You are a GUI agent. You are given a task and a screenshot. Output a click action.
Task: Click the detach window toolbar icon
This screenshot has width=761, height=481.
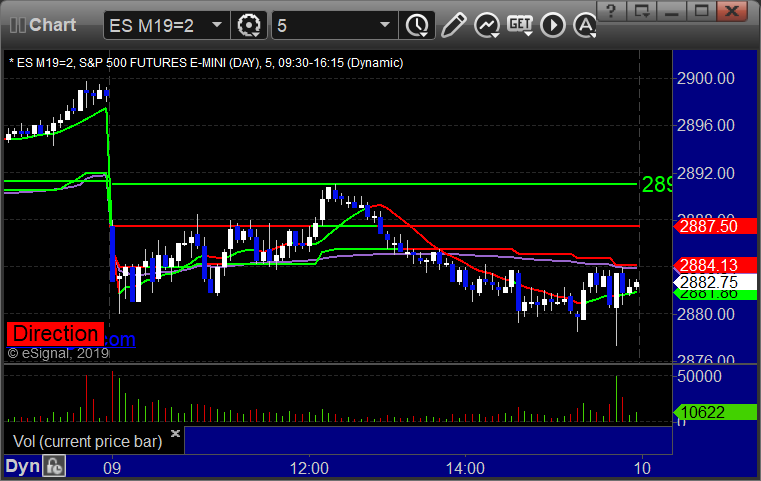(x=642, y=11)
